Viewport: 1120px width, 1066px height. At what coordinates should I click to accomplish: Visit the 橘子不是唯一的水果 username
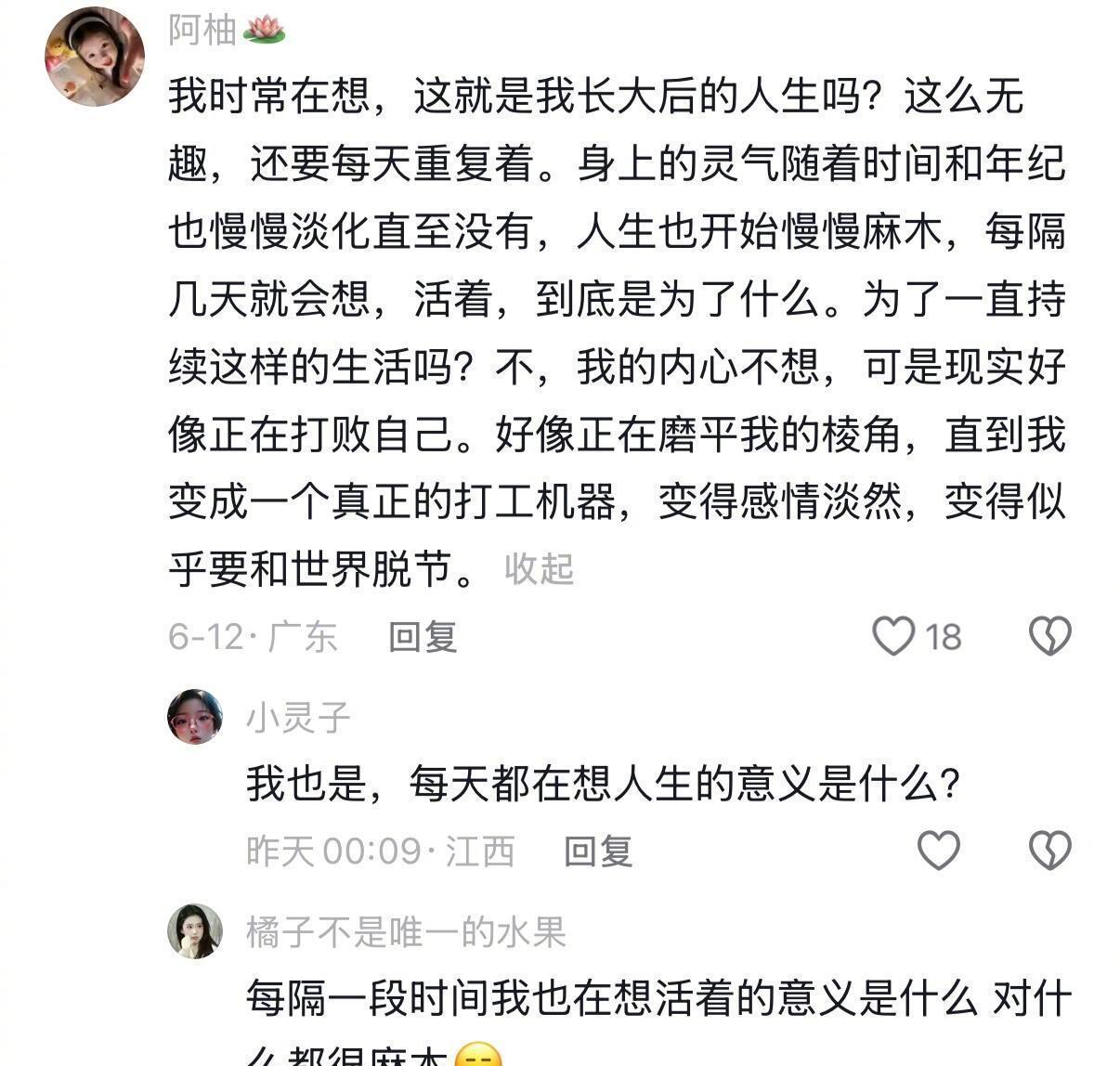coord(406,932)
